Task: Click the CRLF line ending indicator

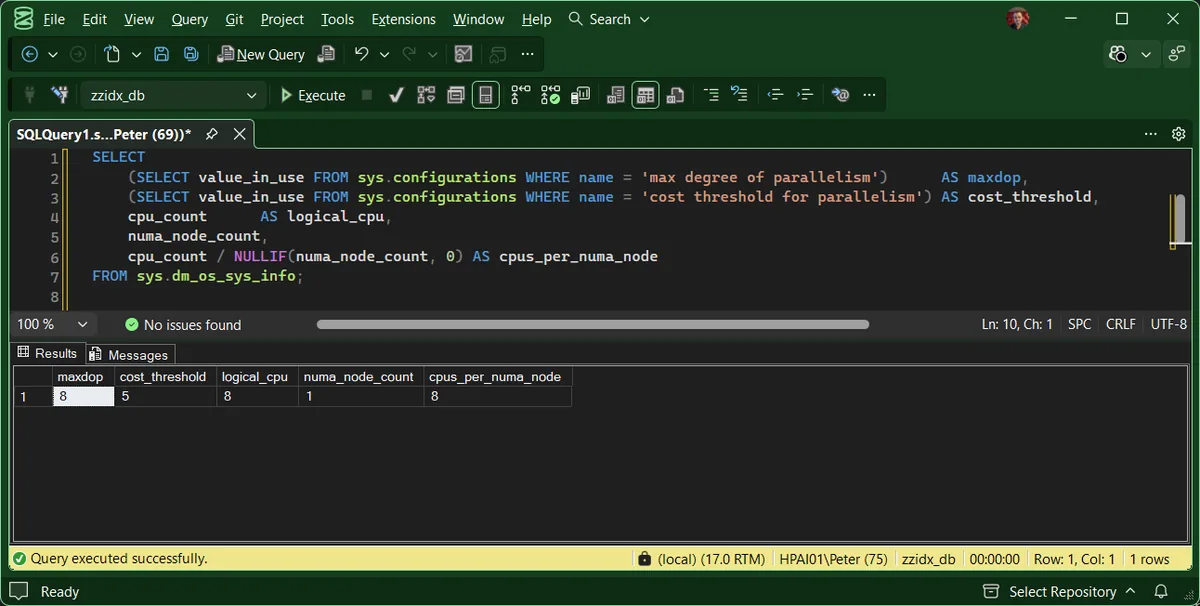Action: [x=1120, y=324]
